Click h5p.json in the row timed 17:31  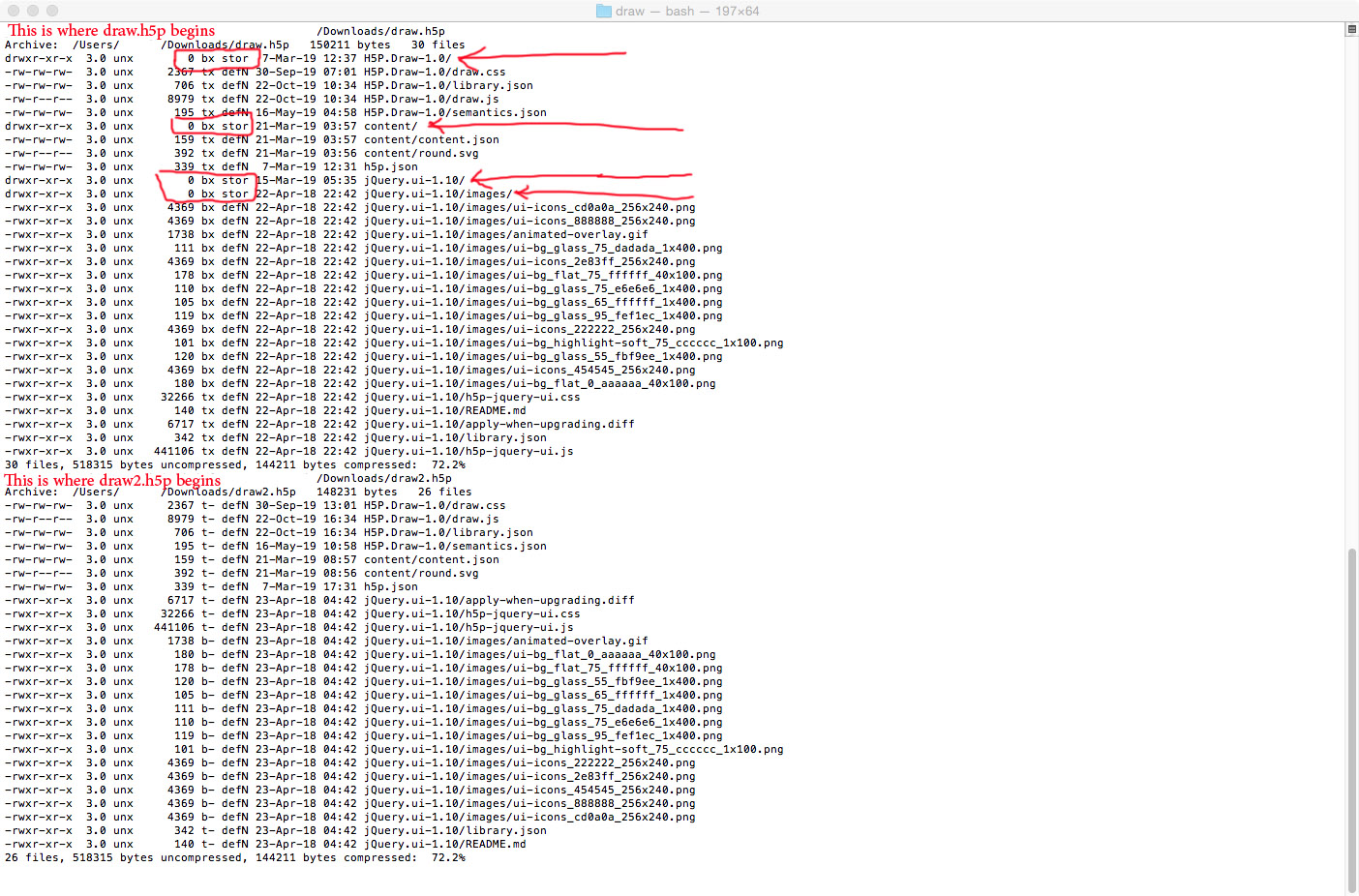[391, 586]
